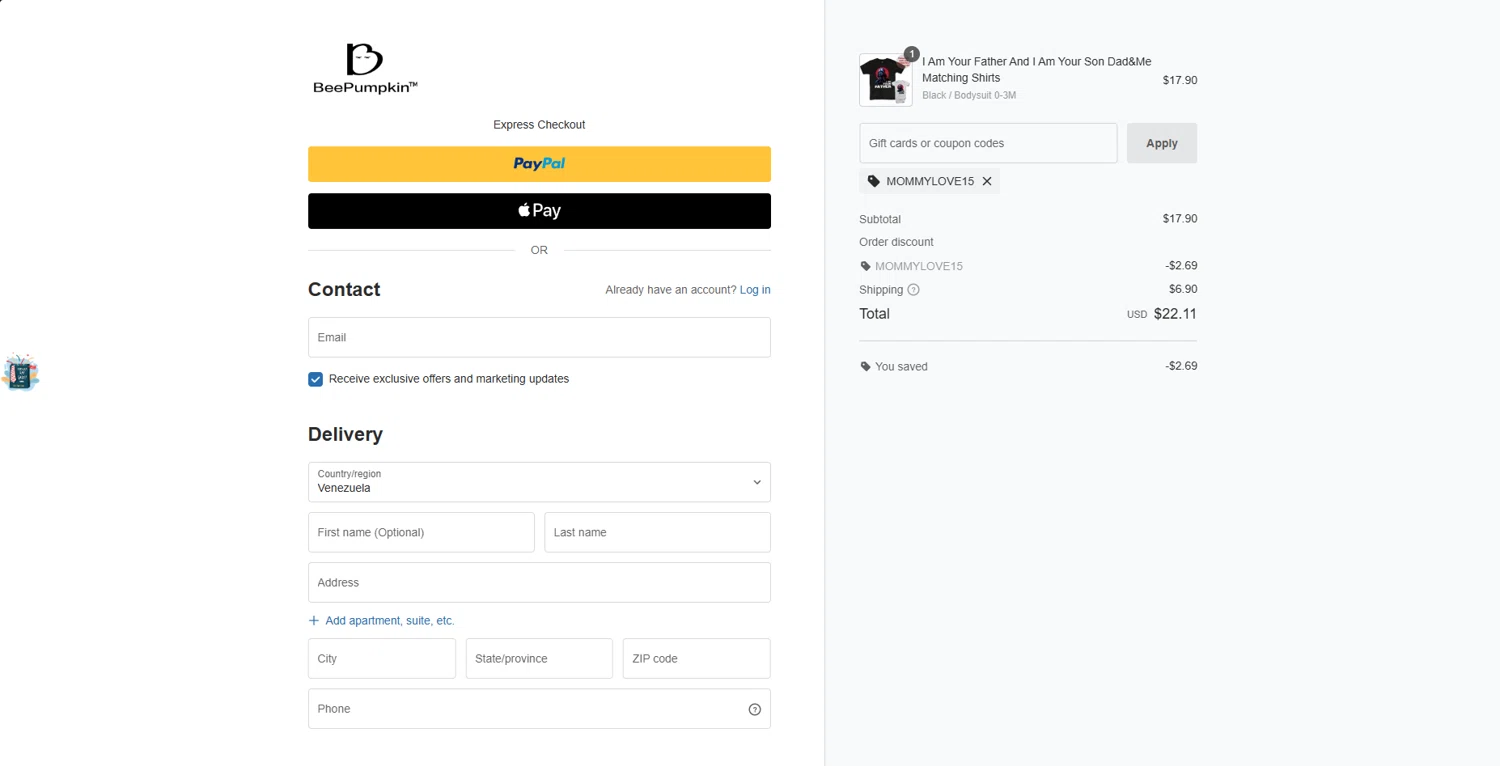Click the BeePumpkin store logo

(365, 68)
